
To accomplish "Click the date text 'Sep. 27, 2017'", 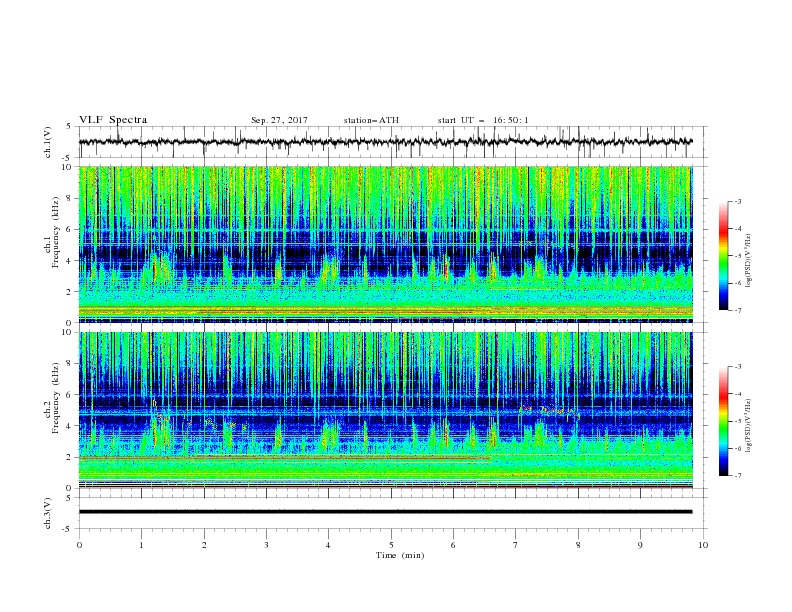I will point(279,120).
